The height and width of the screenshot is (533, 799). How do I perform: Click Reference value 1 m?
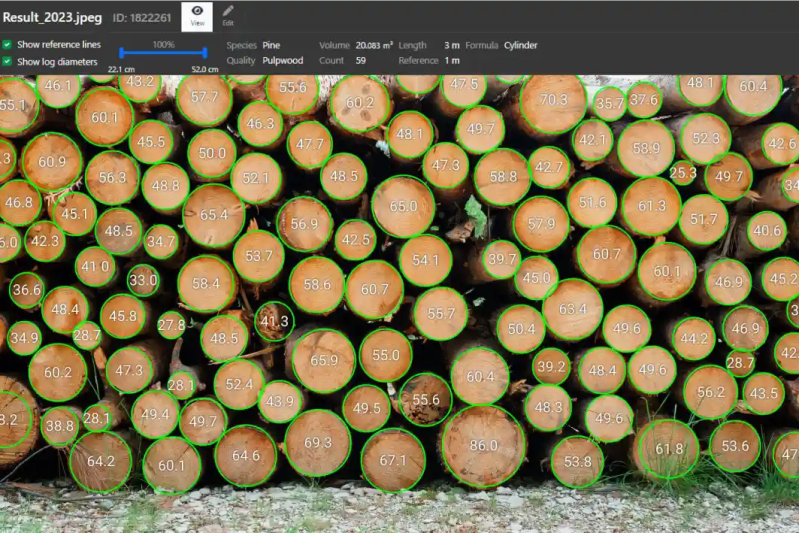click(x=451, y=61)
